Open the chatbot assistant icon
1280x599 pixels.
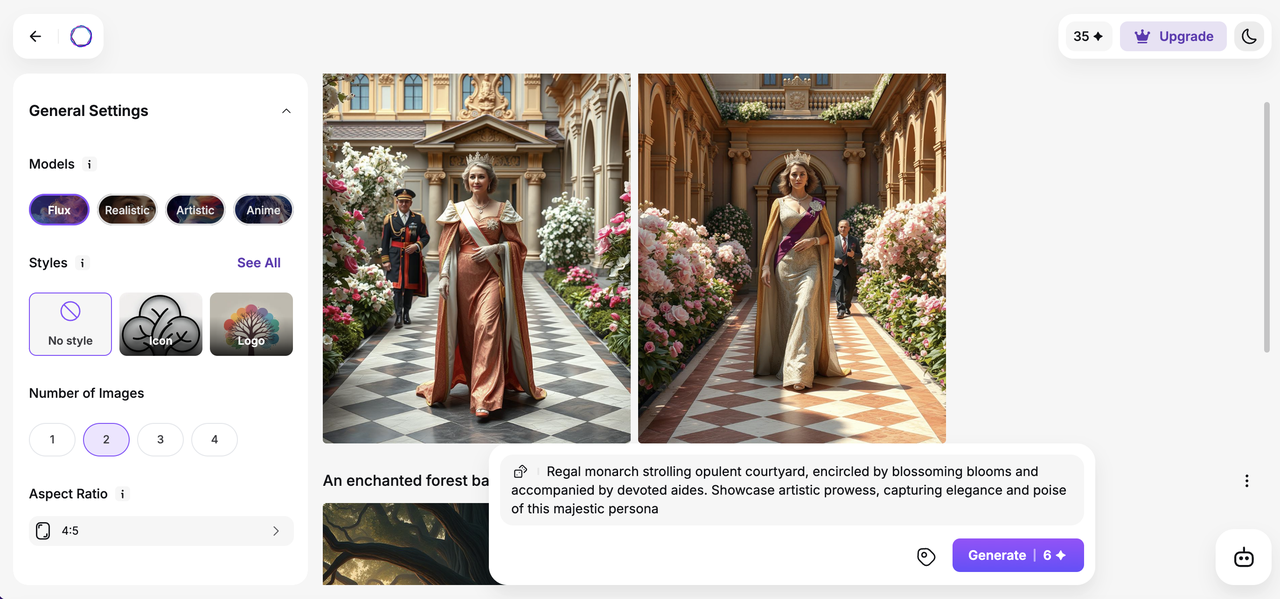(x=1244, y=557)
